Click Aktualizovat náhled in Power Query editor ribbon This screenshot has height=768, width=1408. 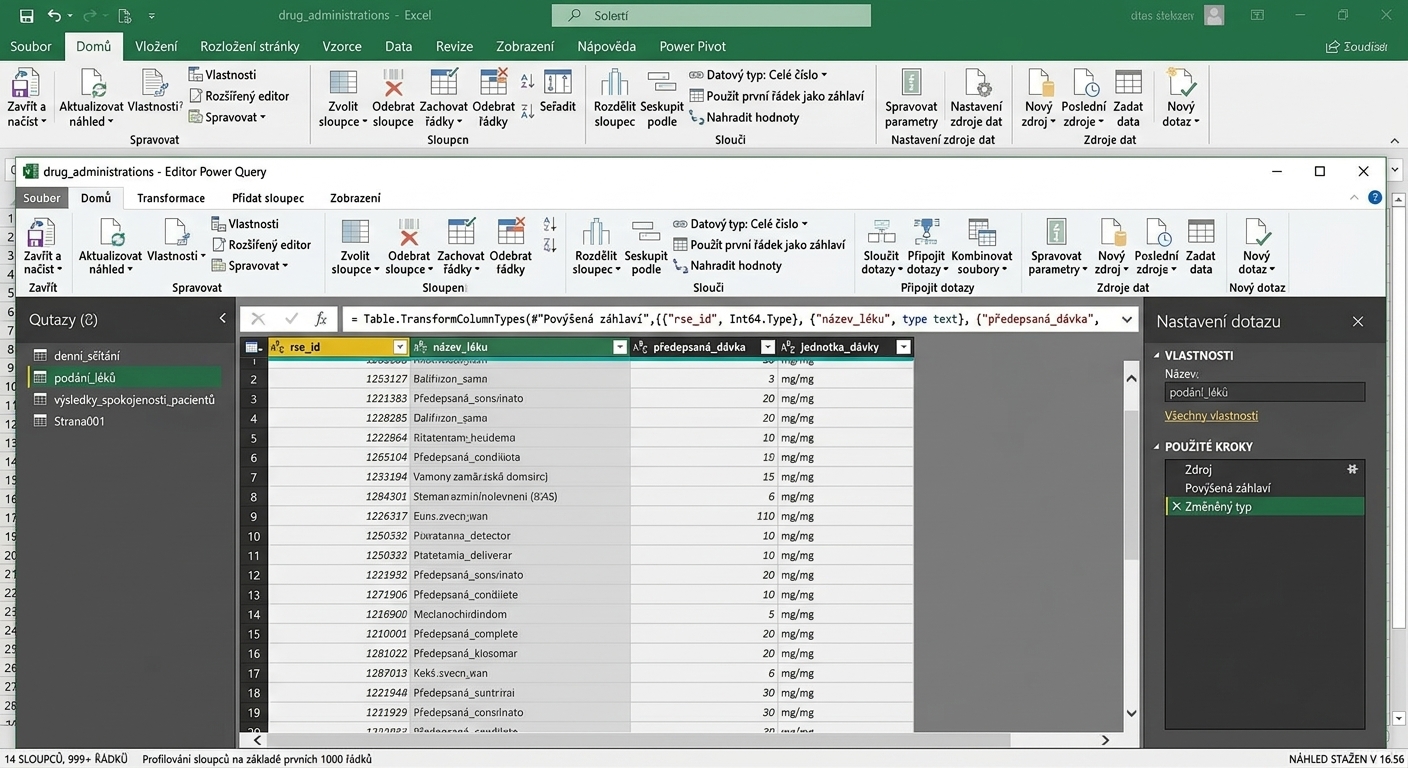pos(110,247)
